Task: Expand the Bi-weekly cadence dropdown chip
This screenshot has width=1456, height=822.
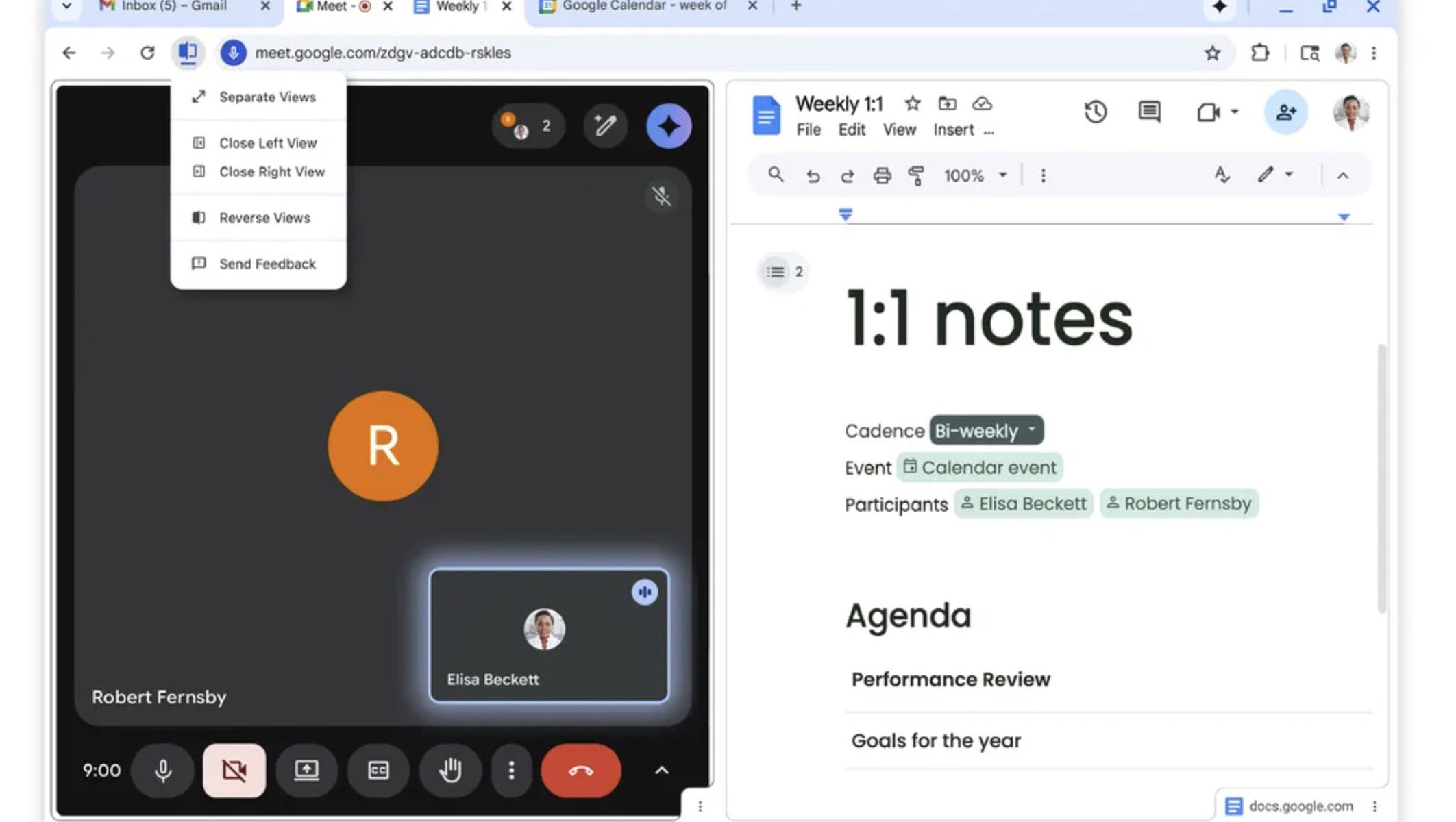Action: click(x=986, y=431)
